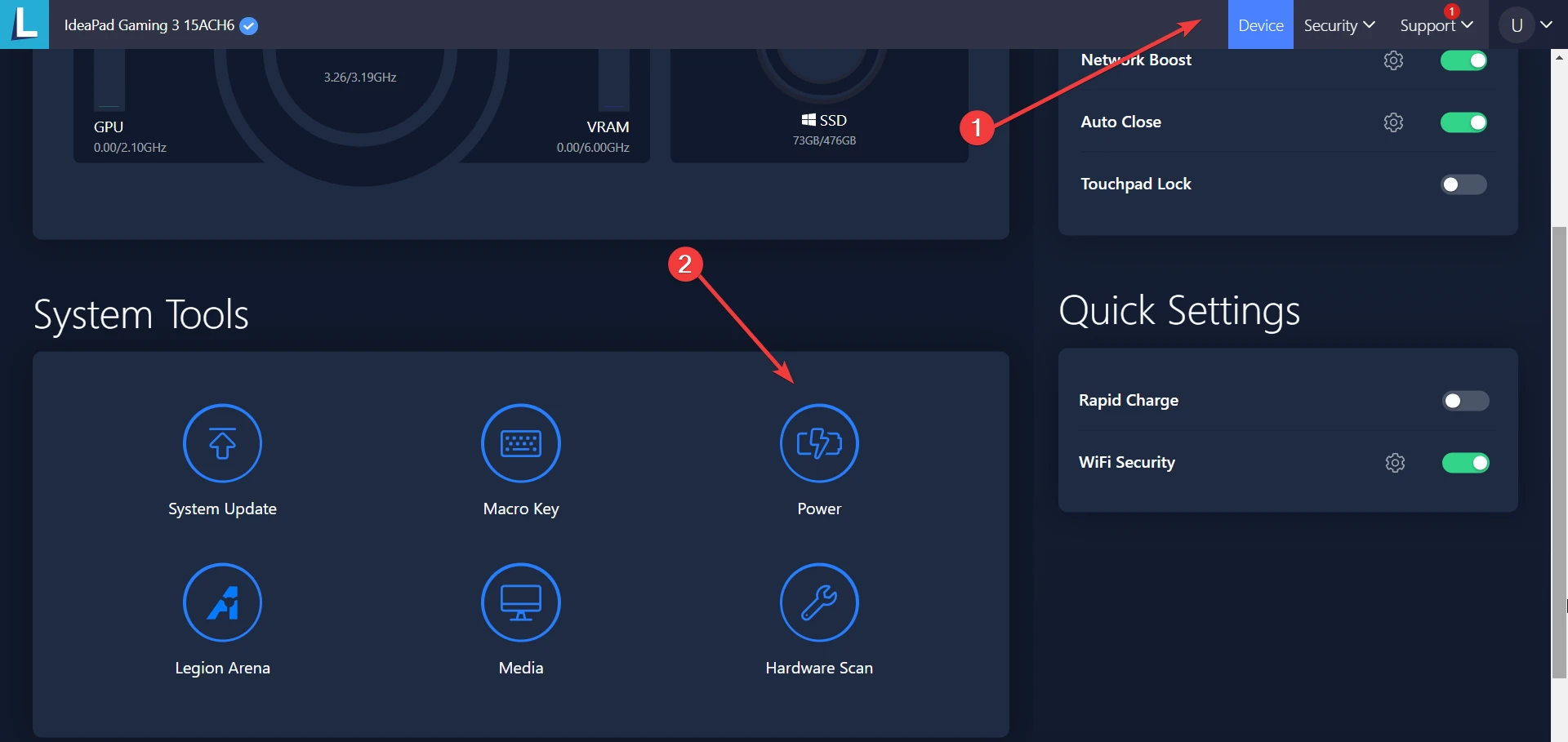Viewport: 1568px width, 742px height.
Task: Click the VRAM 0.00/6.00GHz reading
Action: point(593,148)
